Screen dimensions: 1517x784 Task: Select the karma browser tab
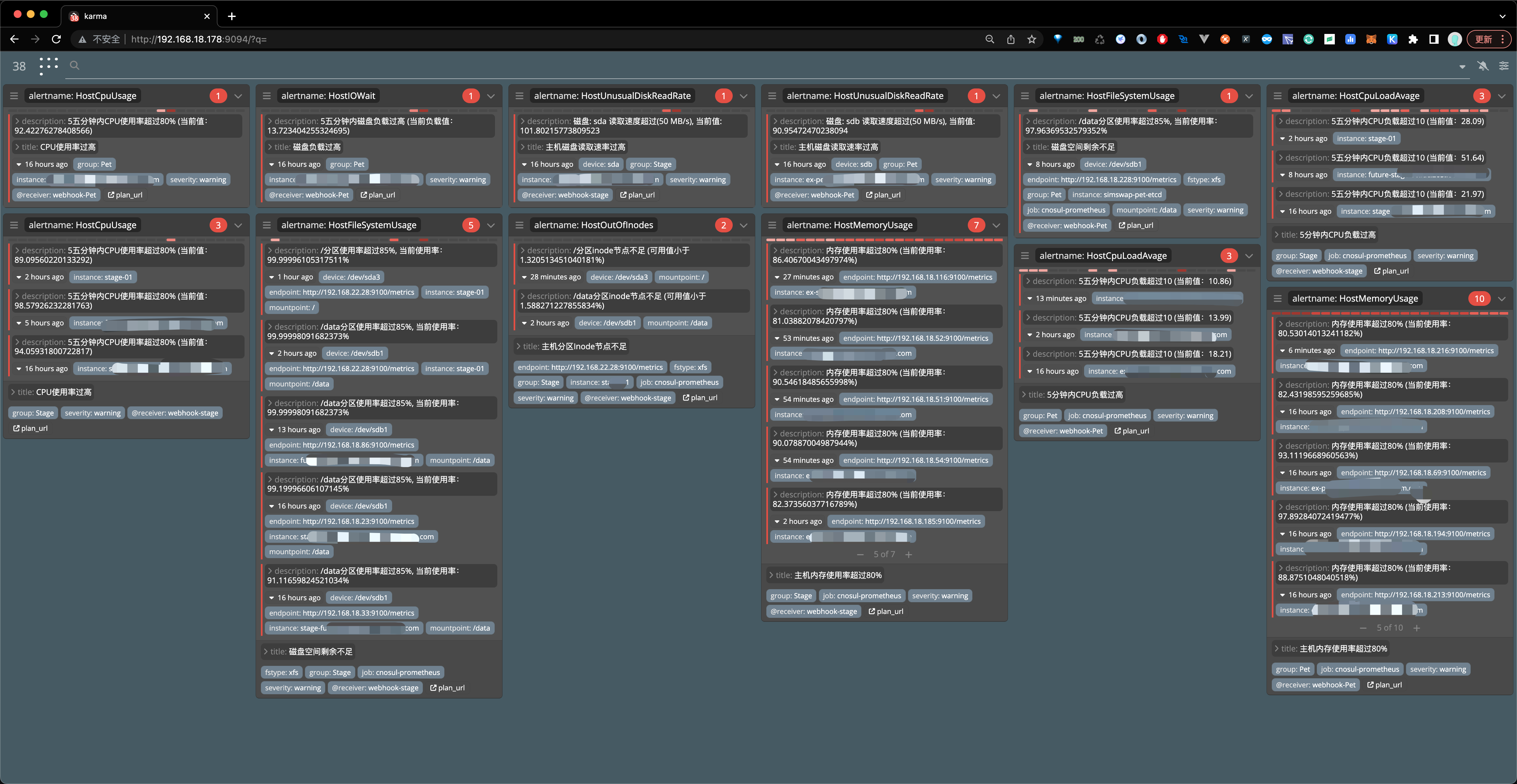139,16
